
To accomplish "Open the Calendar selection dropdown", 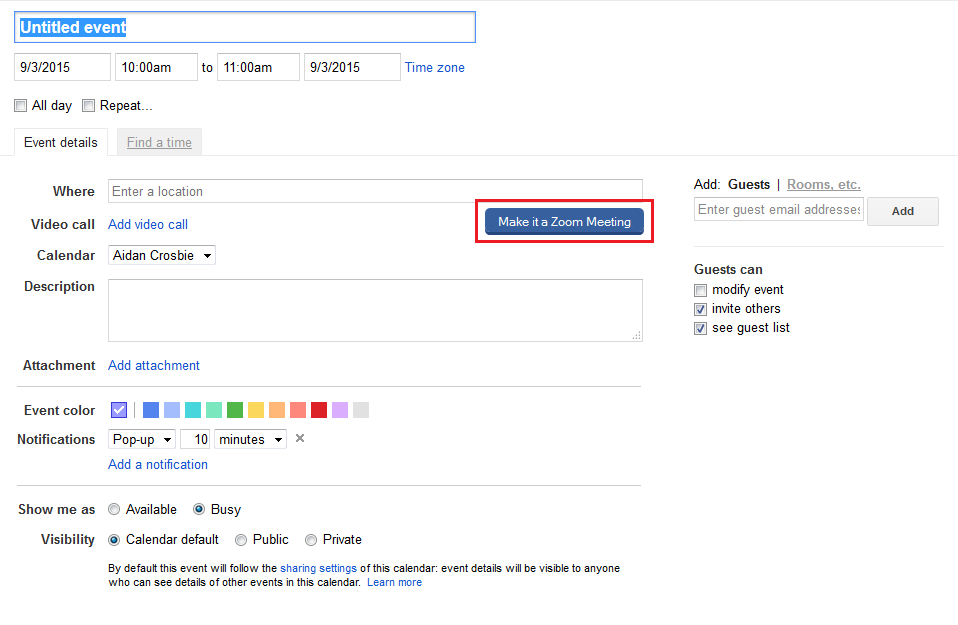I will (161, 255).
